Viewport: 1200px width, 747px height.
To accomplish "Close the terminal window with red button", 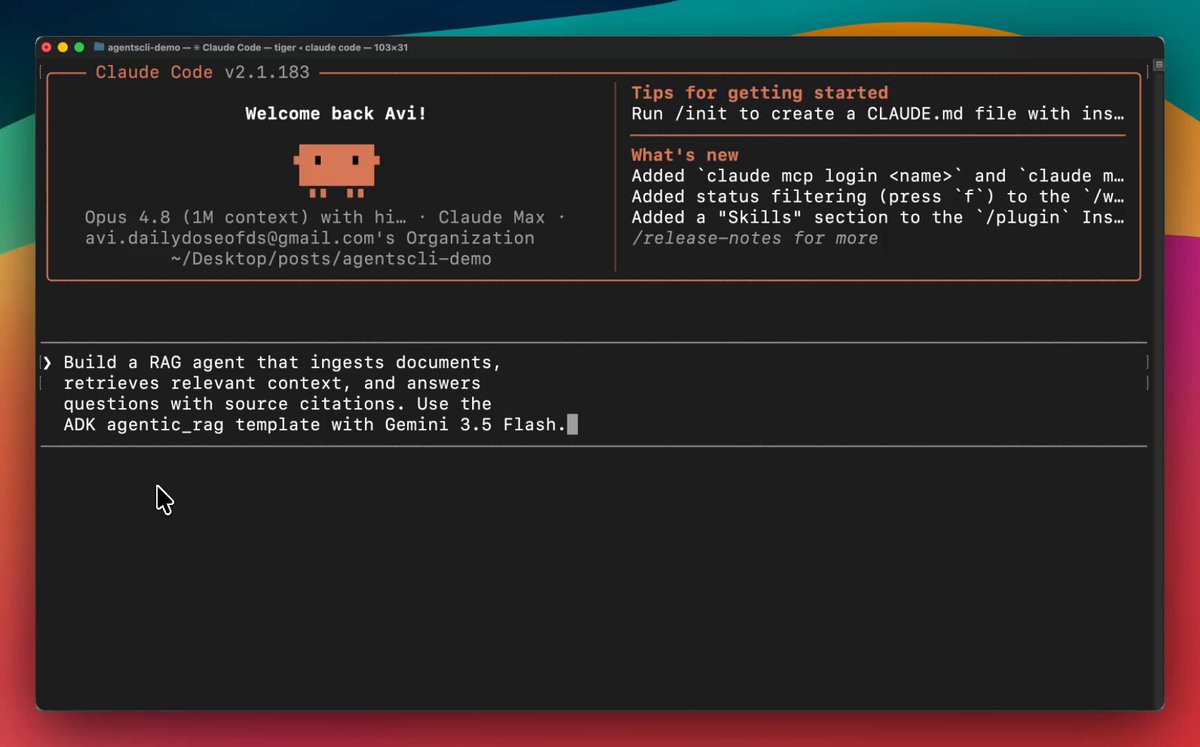I will click(x=46, y=47).
